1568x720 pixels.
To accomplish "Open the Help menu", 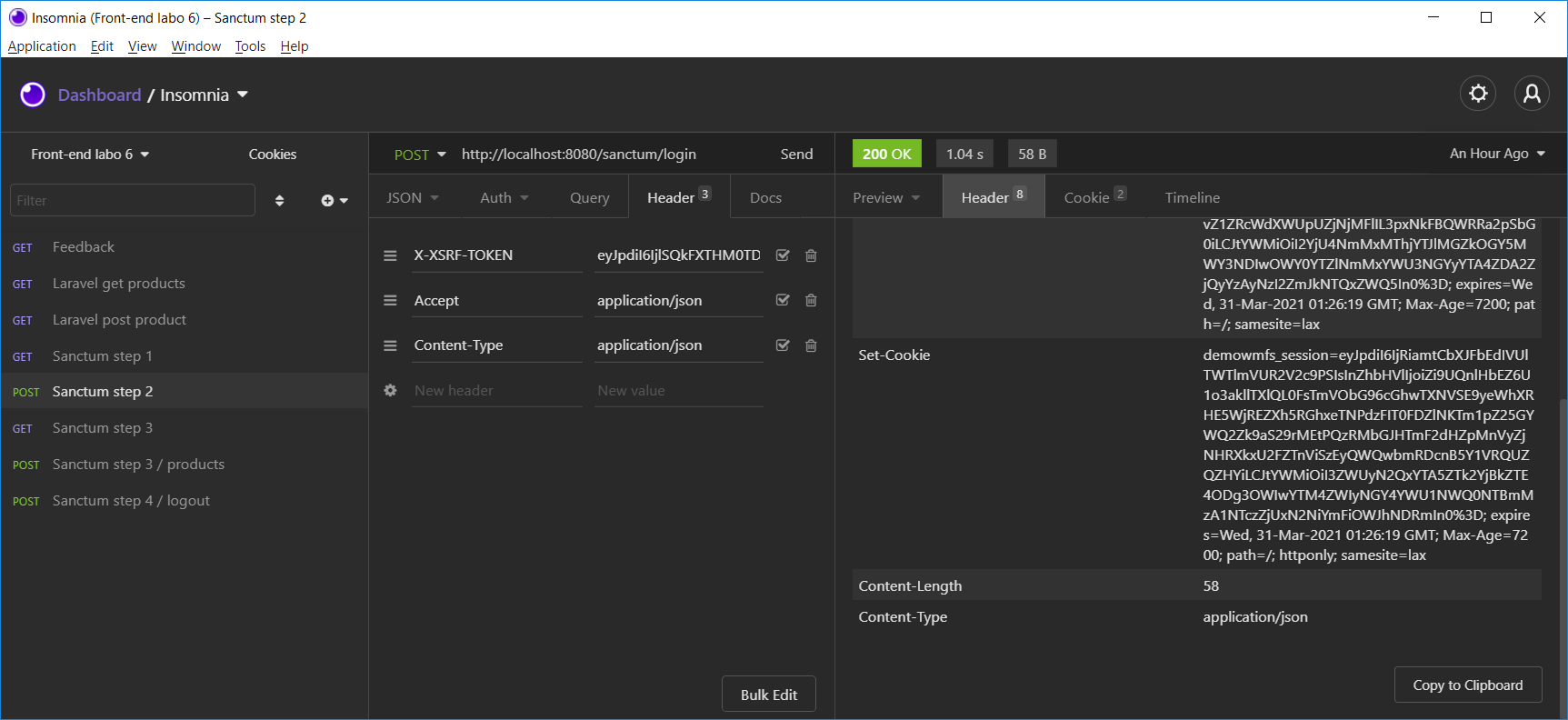I will pos(294,46).
